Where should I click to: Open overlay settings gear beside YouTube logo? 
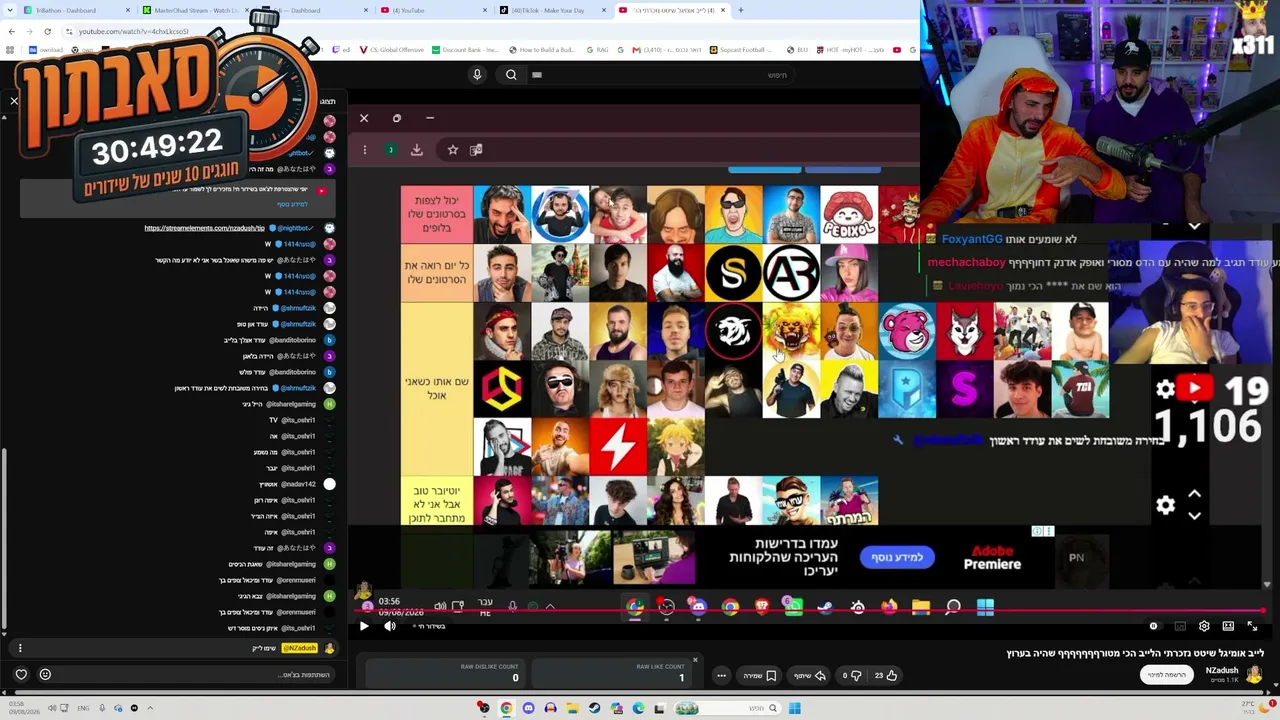click(1165, 389)
